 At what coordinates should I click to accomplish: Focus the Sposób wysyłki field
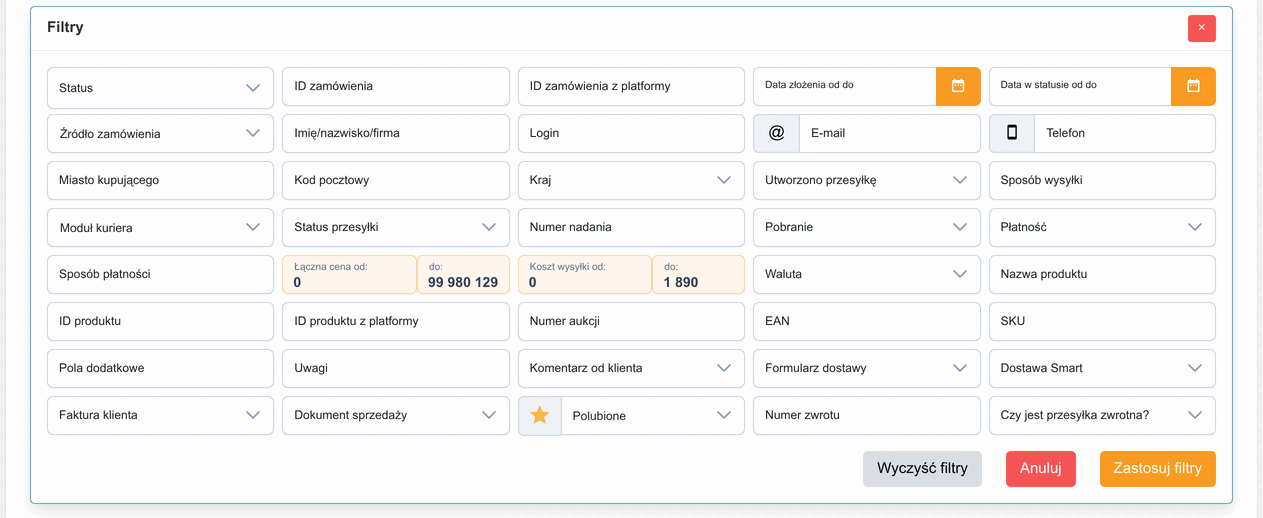(x=1102, y=180)
